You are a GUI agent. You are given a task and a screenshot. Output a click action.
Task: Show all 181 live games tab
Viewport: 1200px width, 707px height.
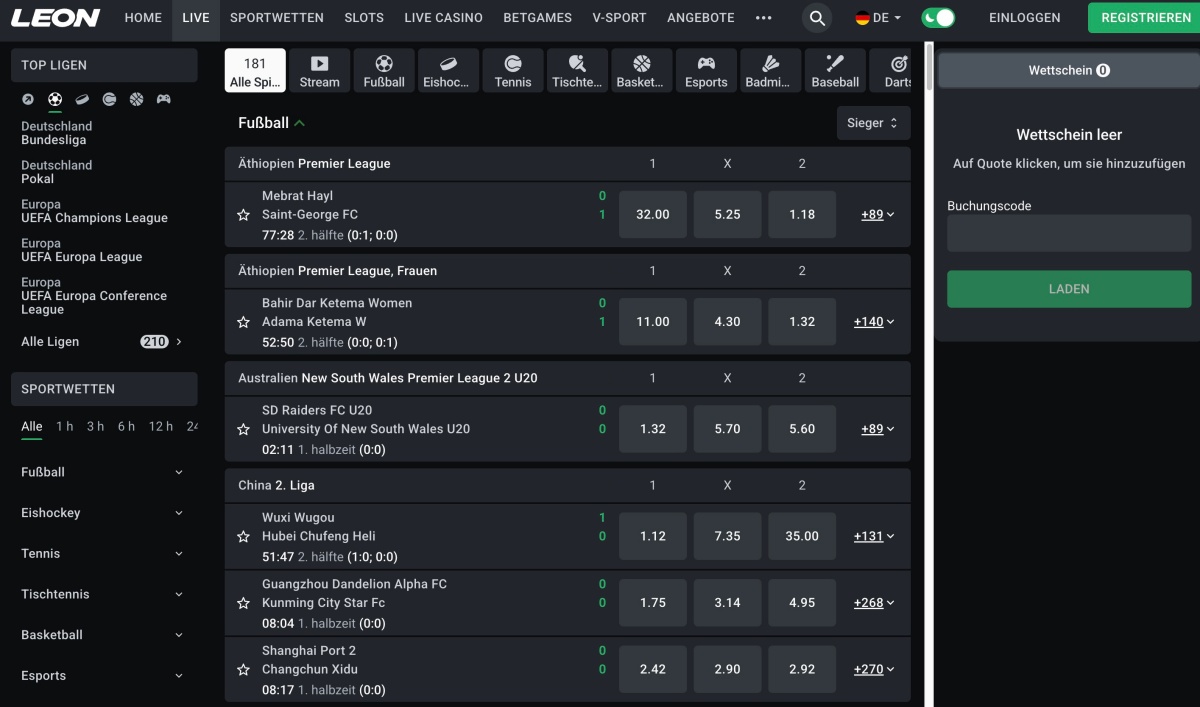255,71
